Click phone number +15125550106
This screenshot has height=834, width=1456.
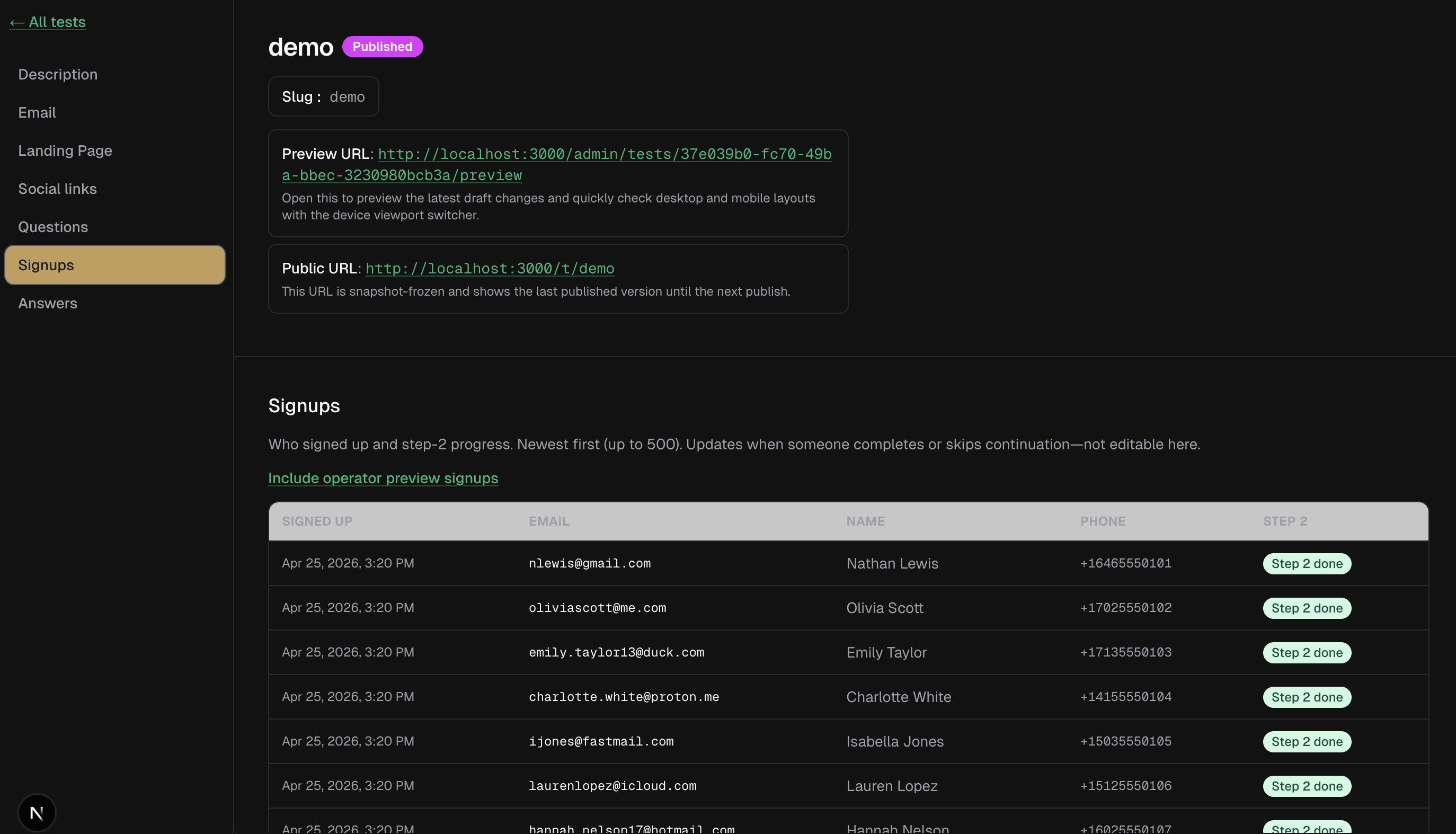click(1126, 786)
